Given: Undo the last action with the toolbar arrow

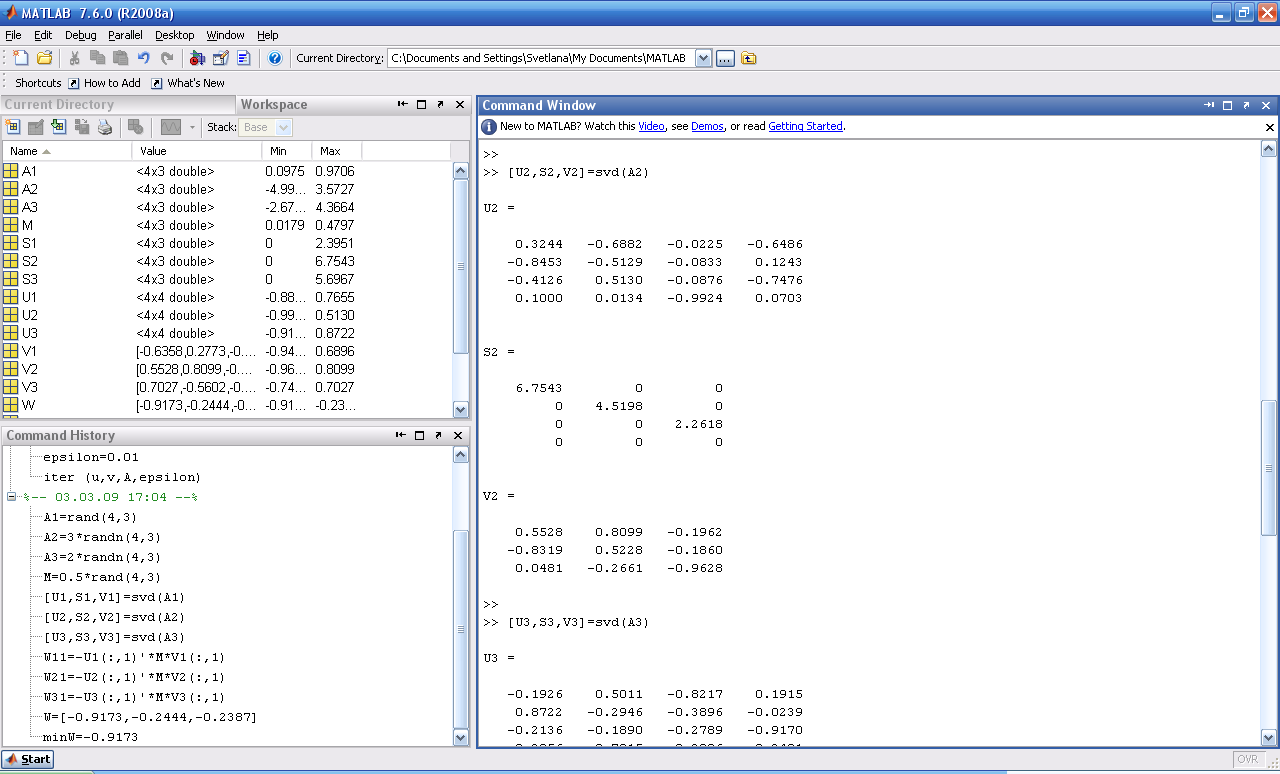Looking at the screenshot, I should tap(143, 58).
